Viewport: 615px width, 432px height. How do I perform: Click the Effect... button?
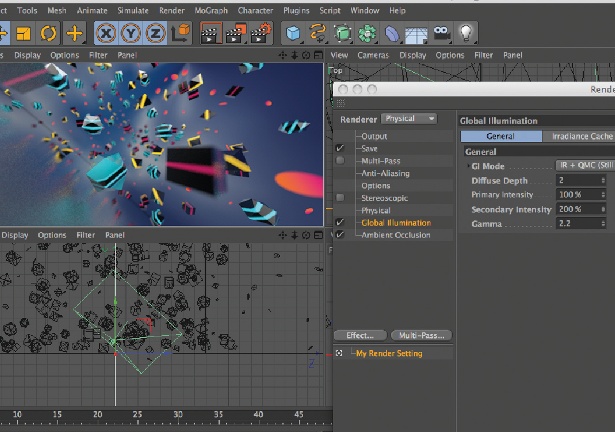click(360, 335)
